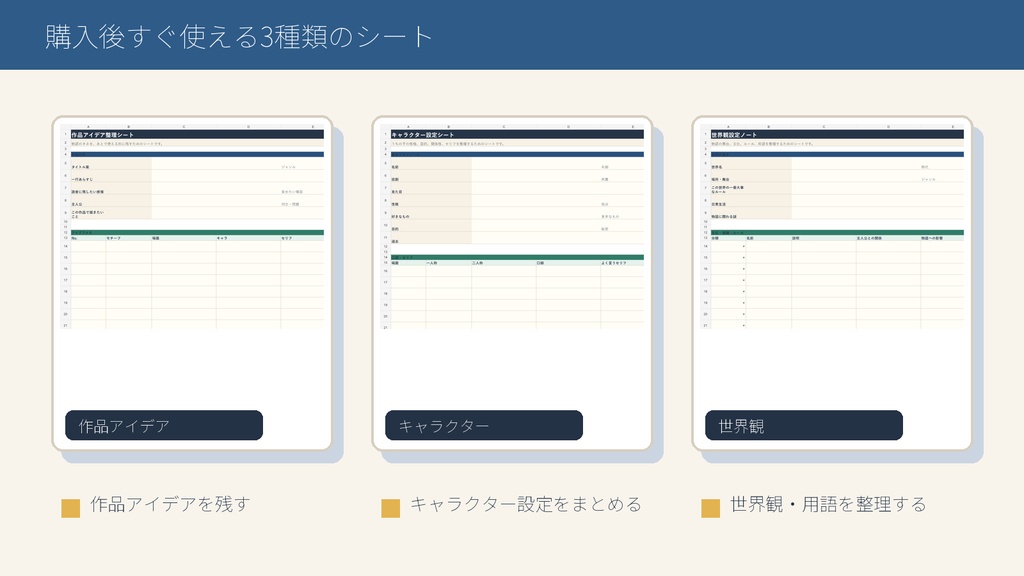Open row 17 dropdown arrow in 世界観設定ノート sheet
The image size is (1024, 576).
pos(743,280)
